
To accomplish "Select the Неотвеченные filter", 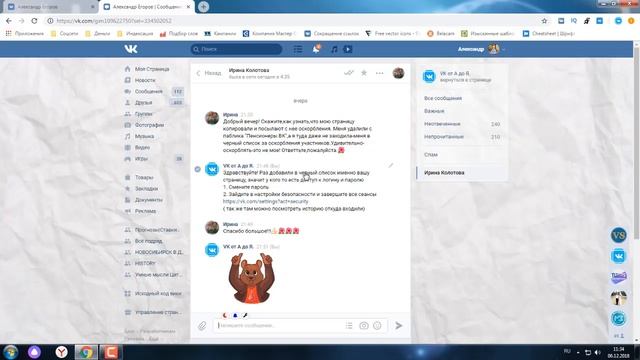I will [462, 124].
